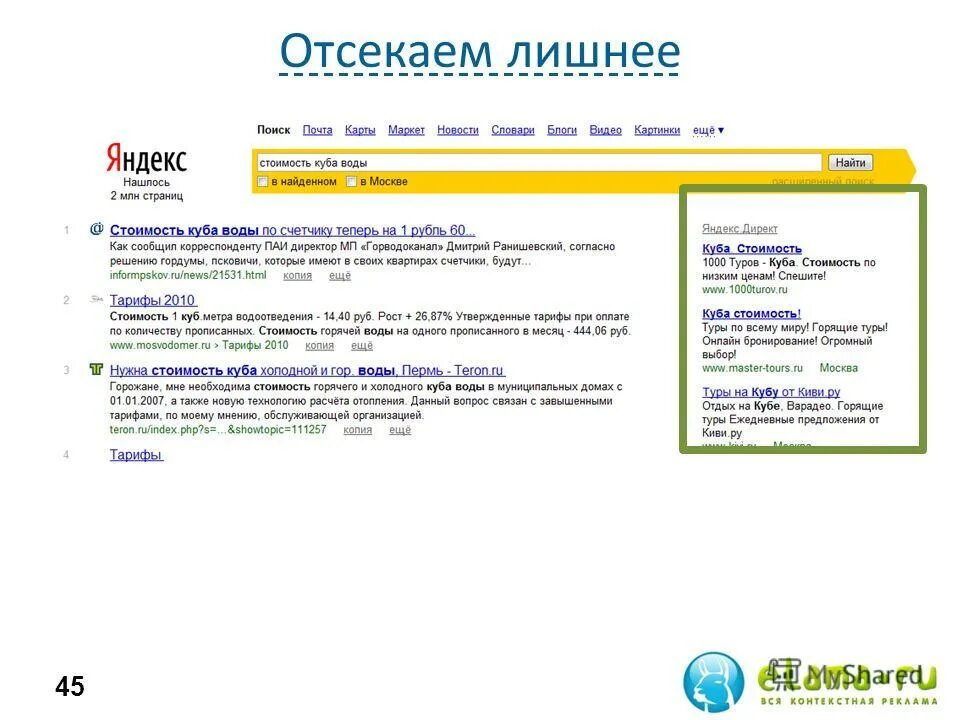This screenshot has height=720, width=960.
Task: Click the 'www.mosvodomer.ru › Тарифы 2010' URL
Action: point(198,345)
